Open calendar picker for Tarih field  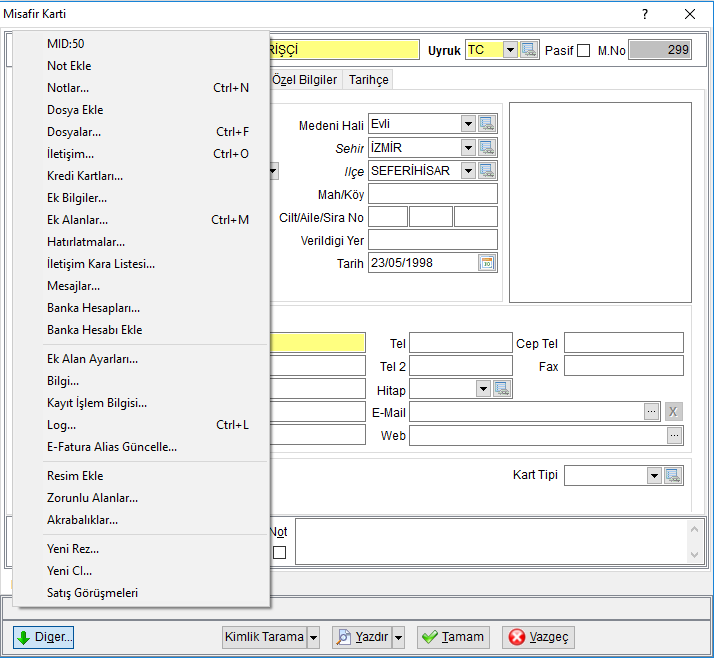tap(487, 263)
